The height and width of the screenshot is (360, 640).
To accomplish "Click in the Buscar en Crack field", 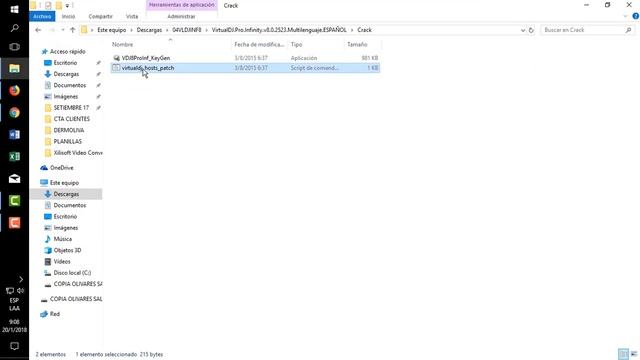I will click(x=583, y=30).
